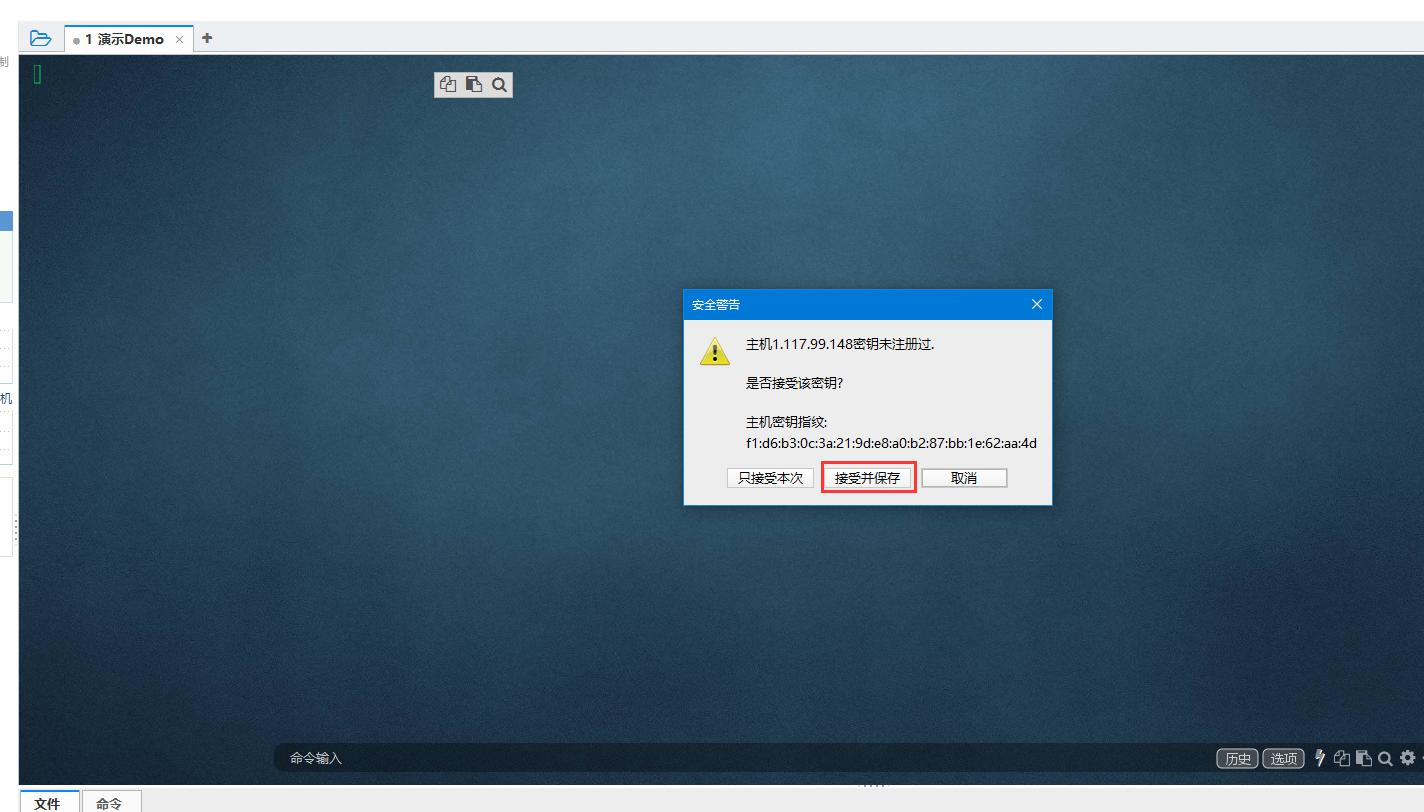Click the lightning bolt quick-command icon

point(1320,758)
